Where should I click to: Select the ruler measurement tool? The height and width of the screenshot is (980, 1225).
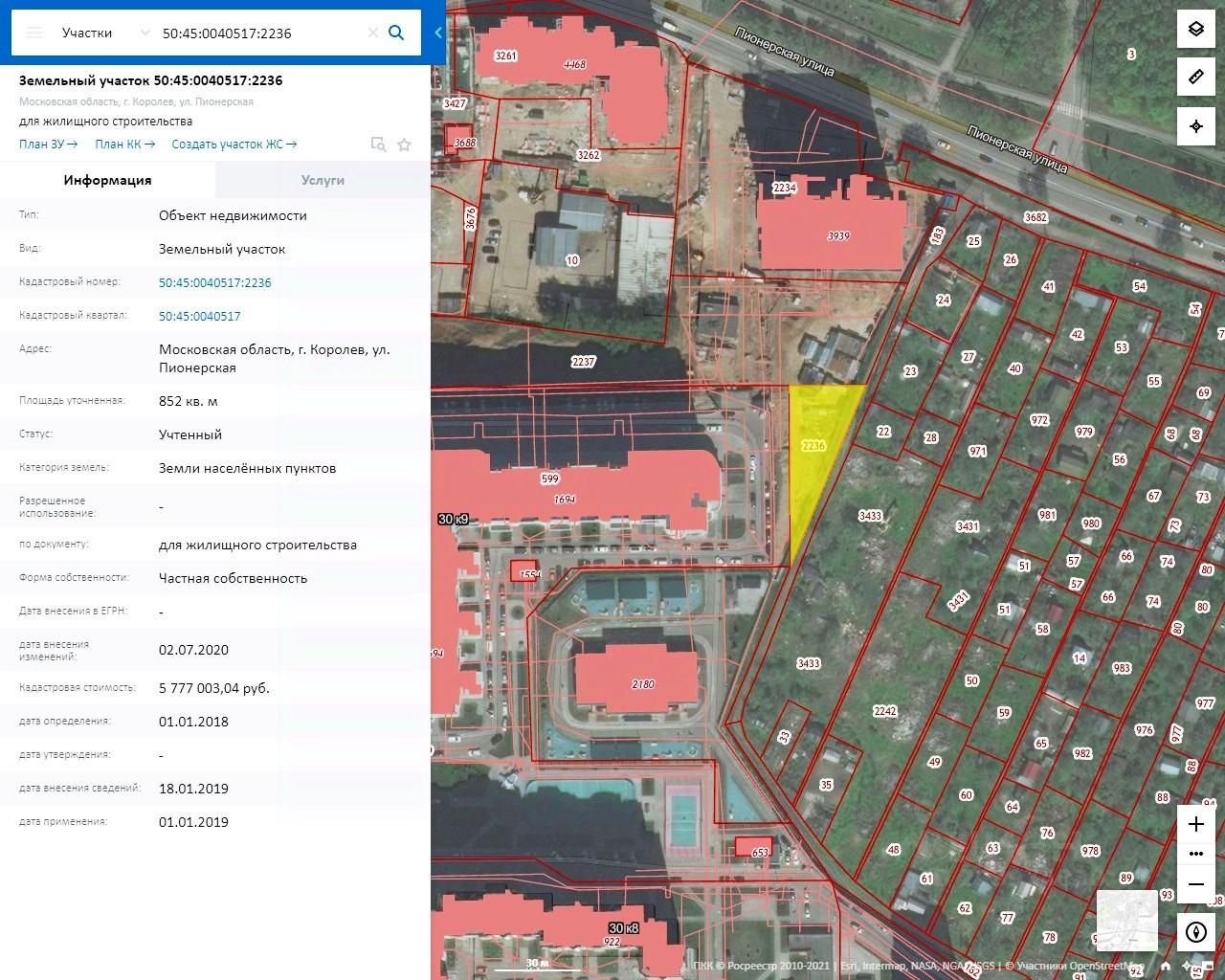[1195, 77]
